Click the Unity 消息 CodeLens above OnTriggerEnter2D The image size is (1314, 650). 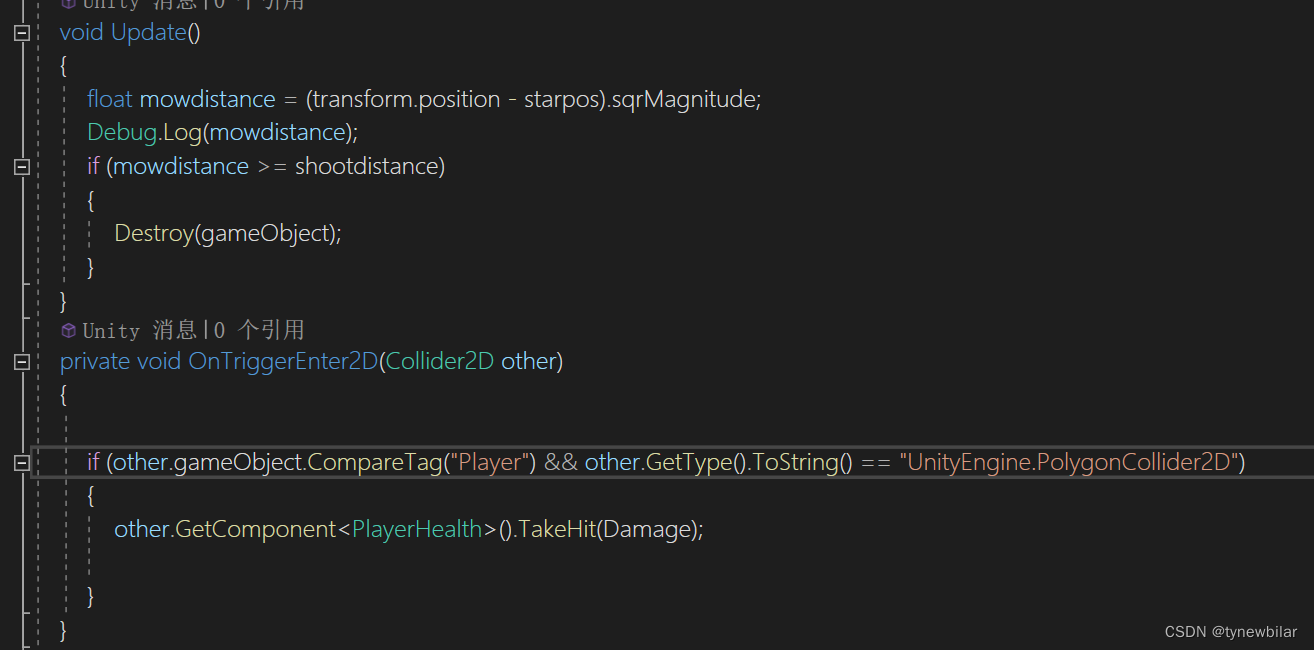pyautogui.click(x=140, y=330)
